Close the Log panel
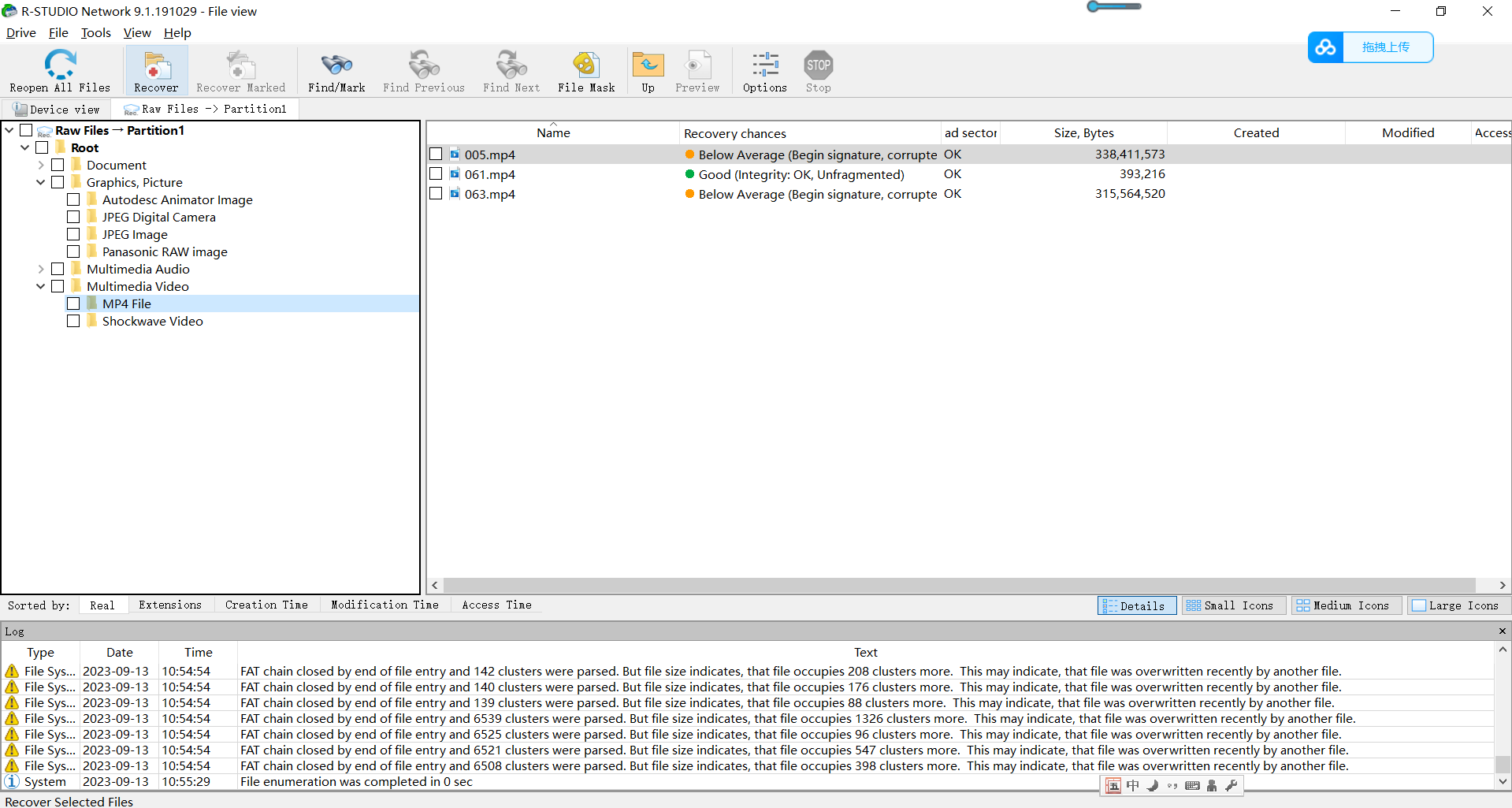The image size is (1512, 808). (1502, 631)
